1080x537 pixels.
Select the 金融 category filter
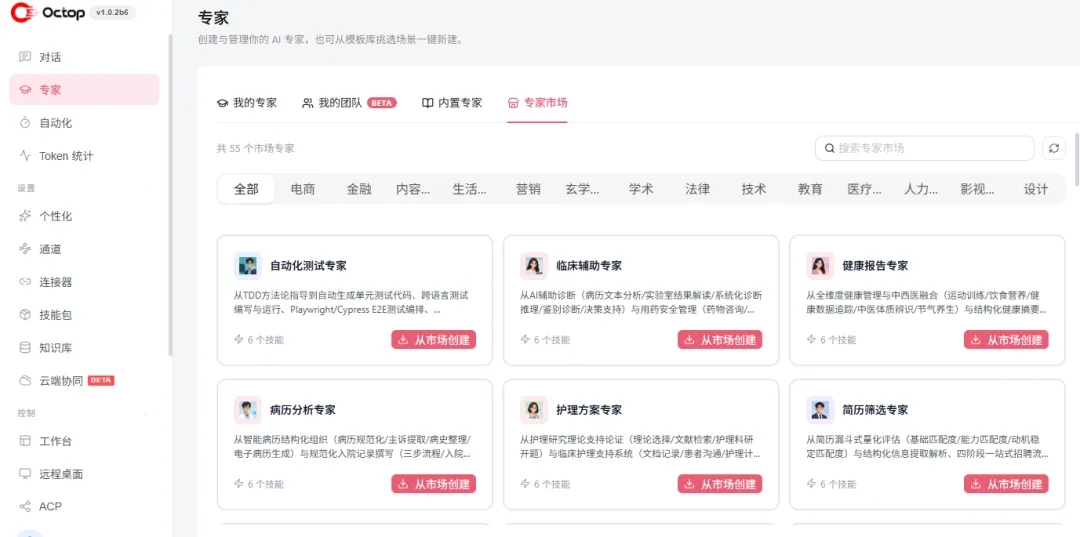coord(359,189)
